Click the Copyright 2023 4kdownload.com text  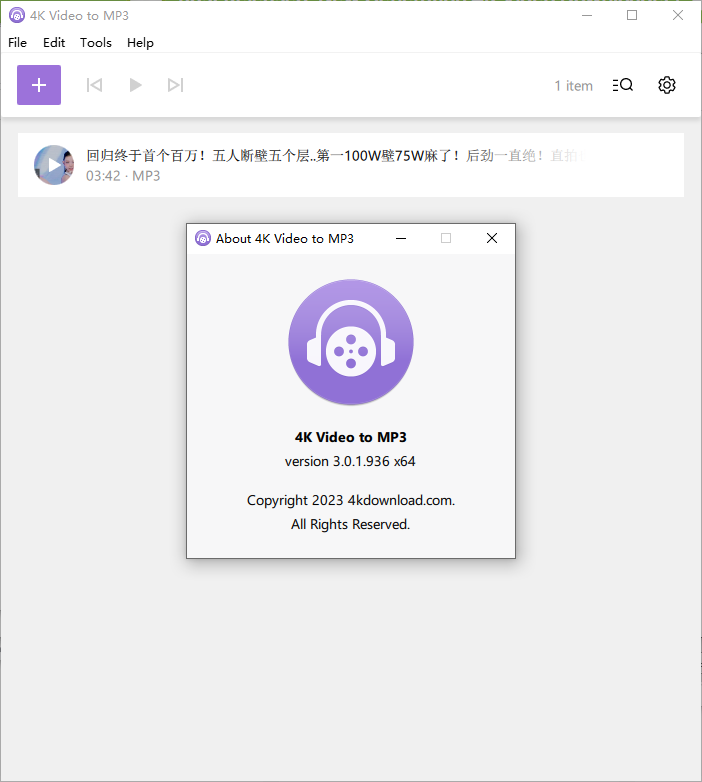351,500
